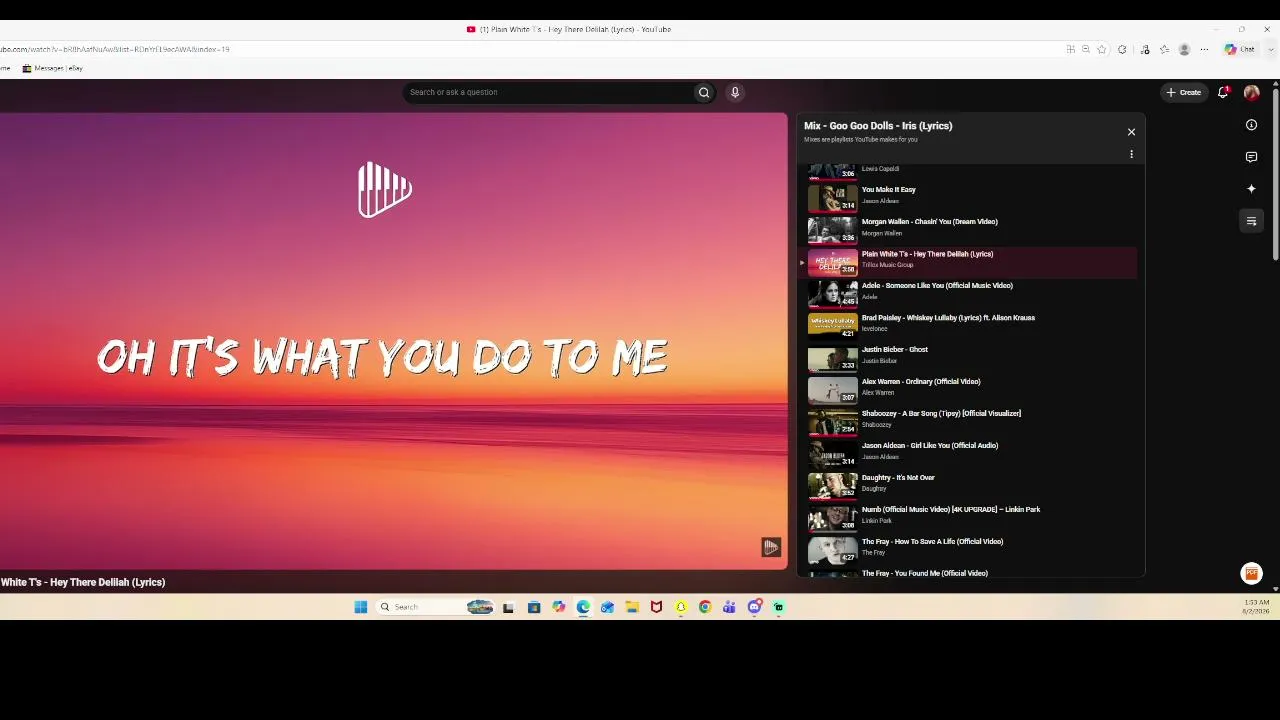The height and width of the screenshot is (720, 1280).
Task: Open McAfee from the taskbar
Action: tap(656, 607)
